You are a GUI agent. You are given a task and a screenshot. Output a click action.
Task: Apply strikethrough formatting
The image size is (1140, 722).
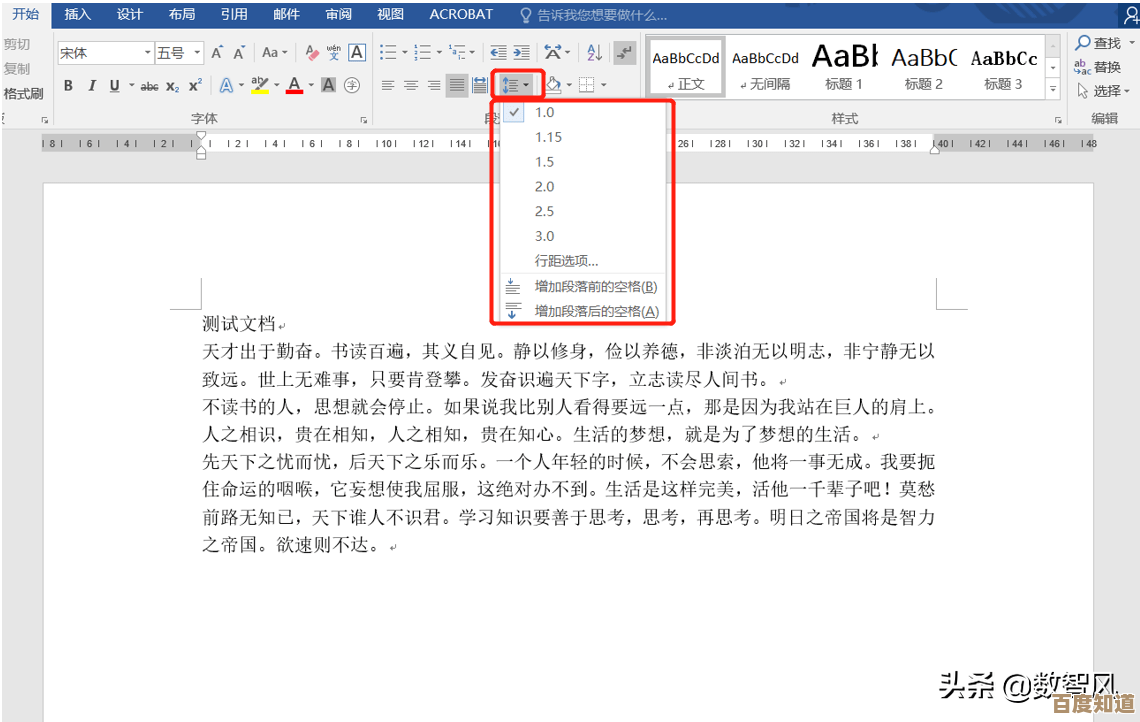click(x=149, y=85)
